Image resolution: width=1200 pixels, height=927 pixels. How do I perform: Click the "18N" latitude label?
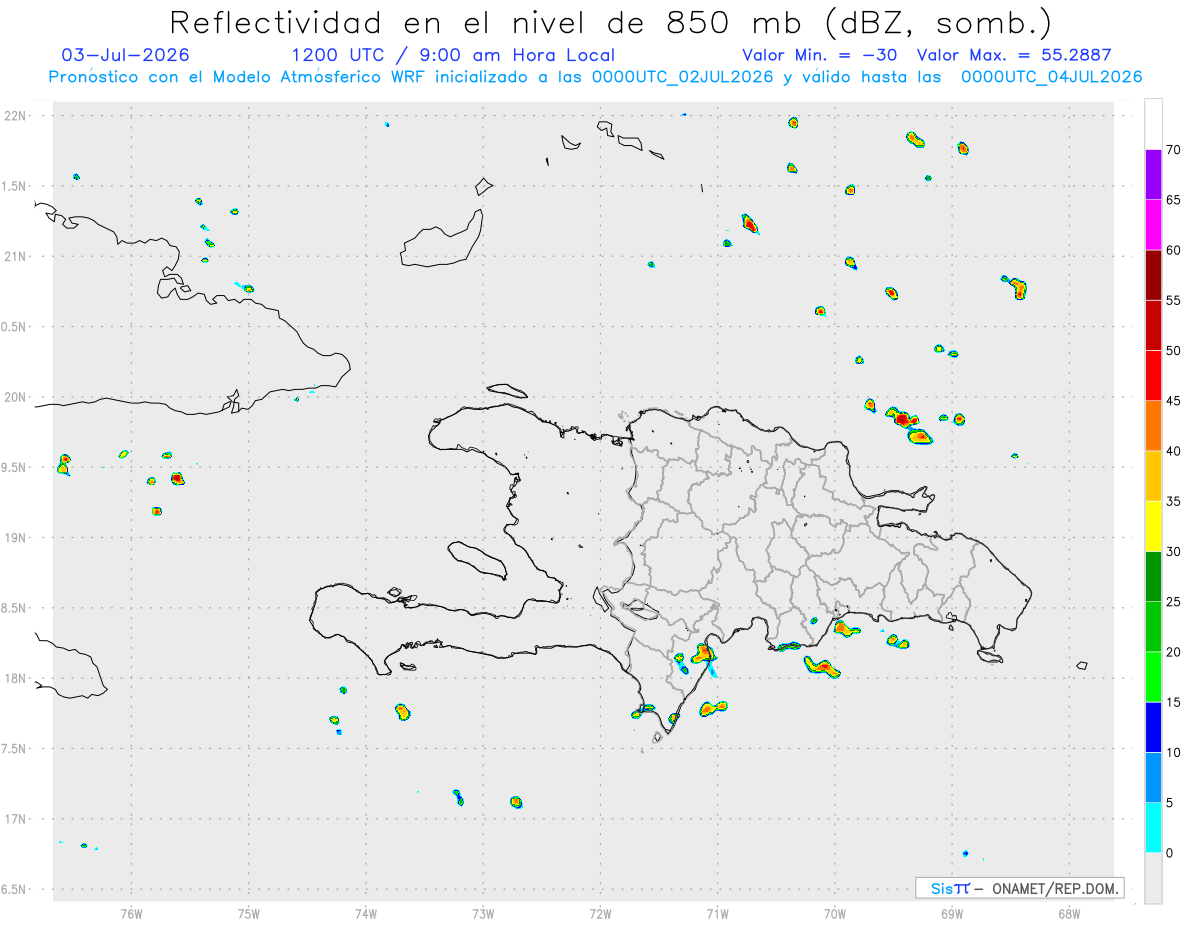(x=15, y=678)
